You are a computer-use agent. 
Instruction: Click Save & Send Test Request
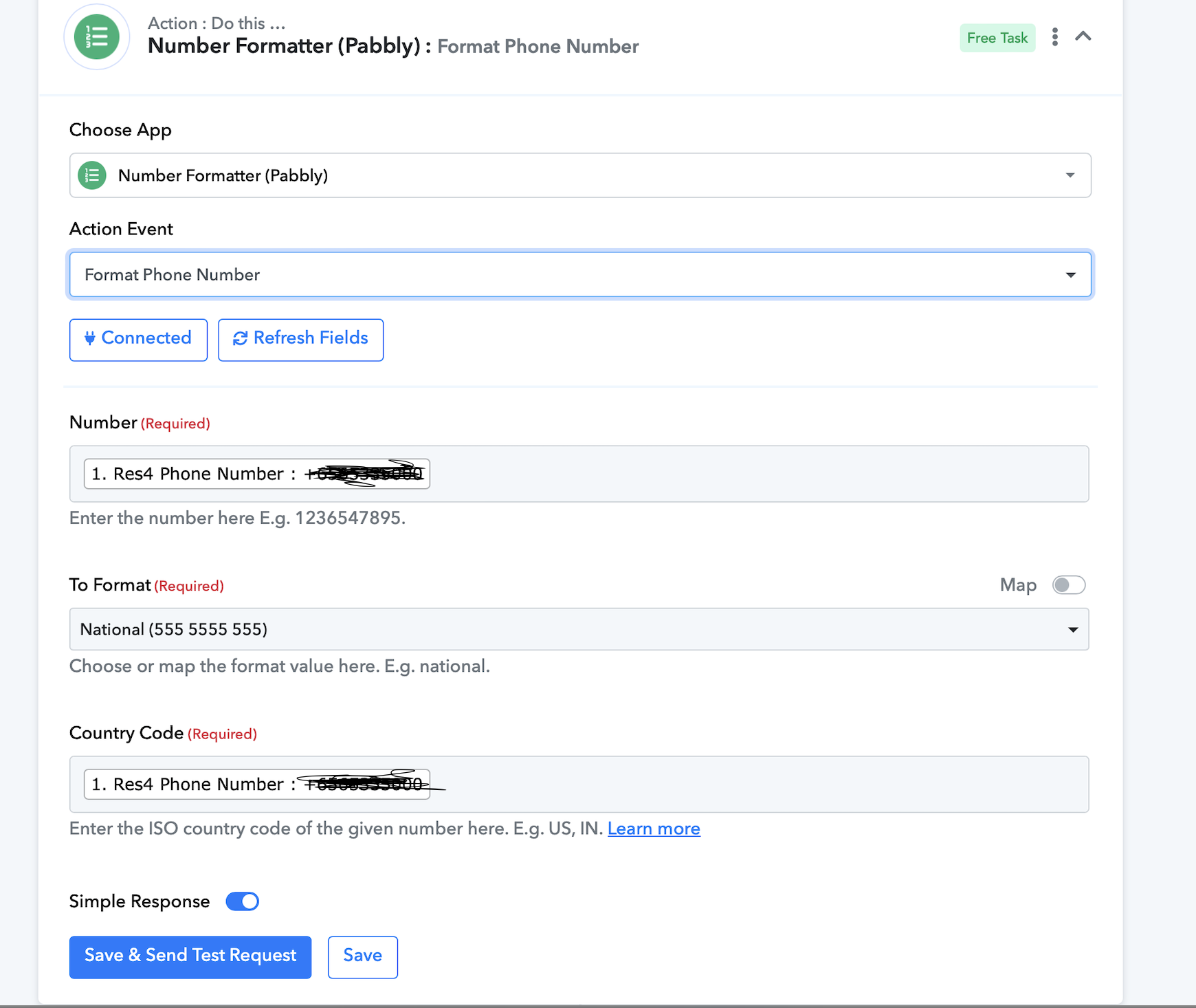(190, 956)
